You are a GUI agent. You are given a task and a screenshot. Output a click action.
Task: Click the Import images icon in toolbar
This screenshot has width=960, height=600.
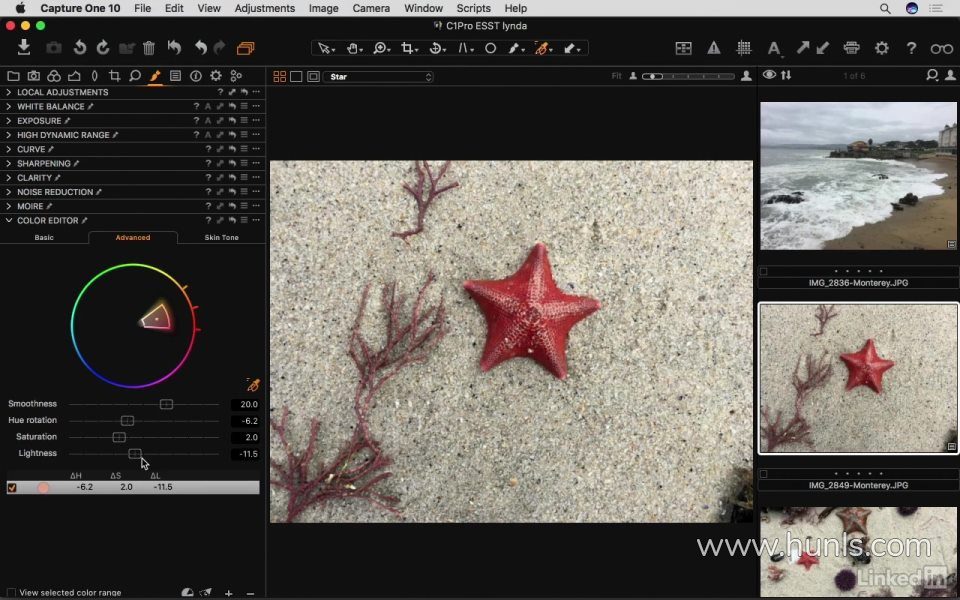(x=24, y=47)
